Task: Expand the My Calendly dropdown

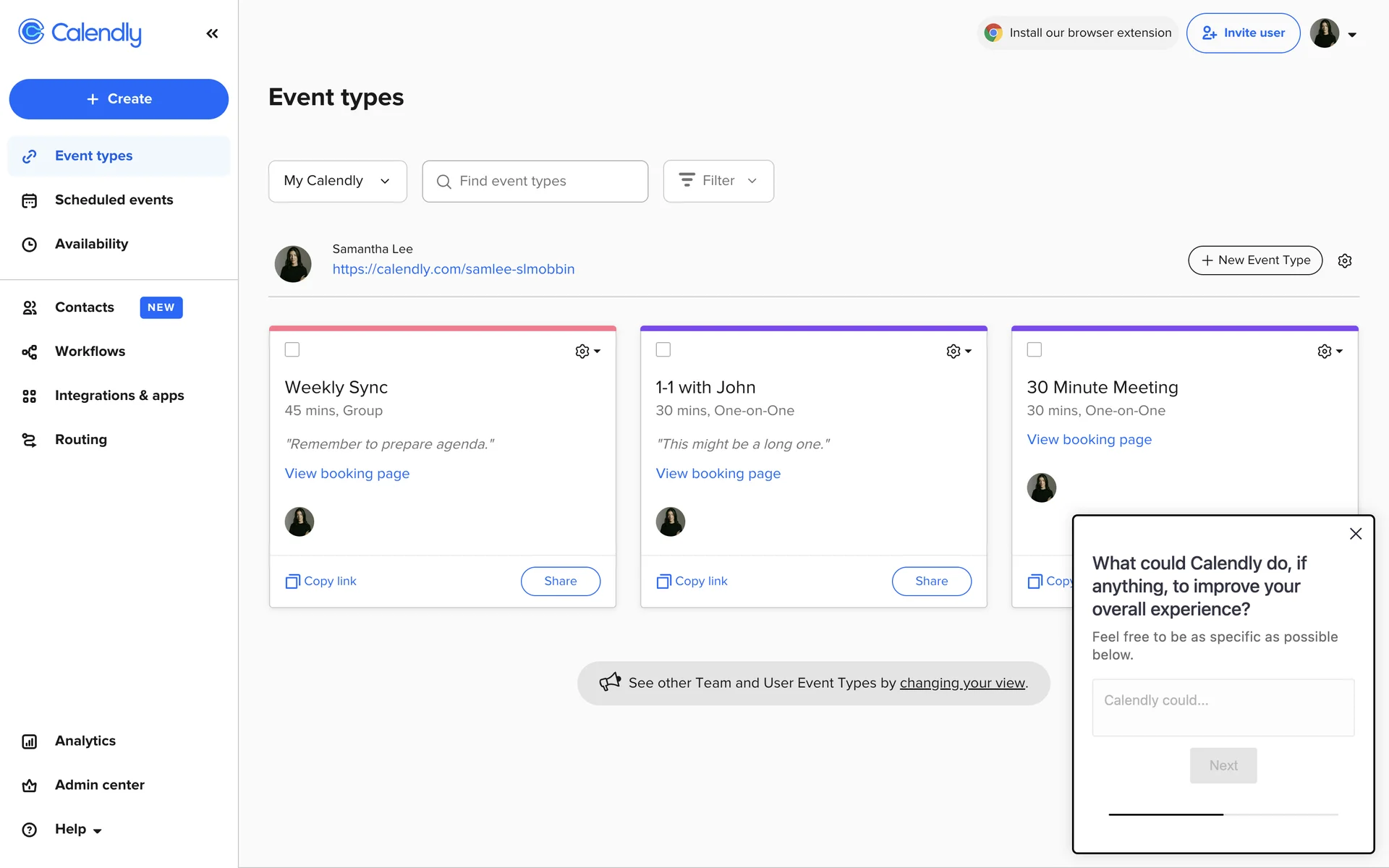Action: [337, 181]
